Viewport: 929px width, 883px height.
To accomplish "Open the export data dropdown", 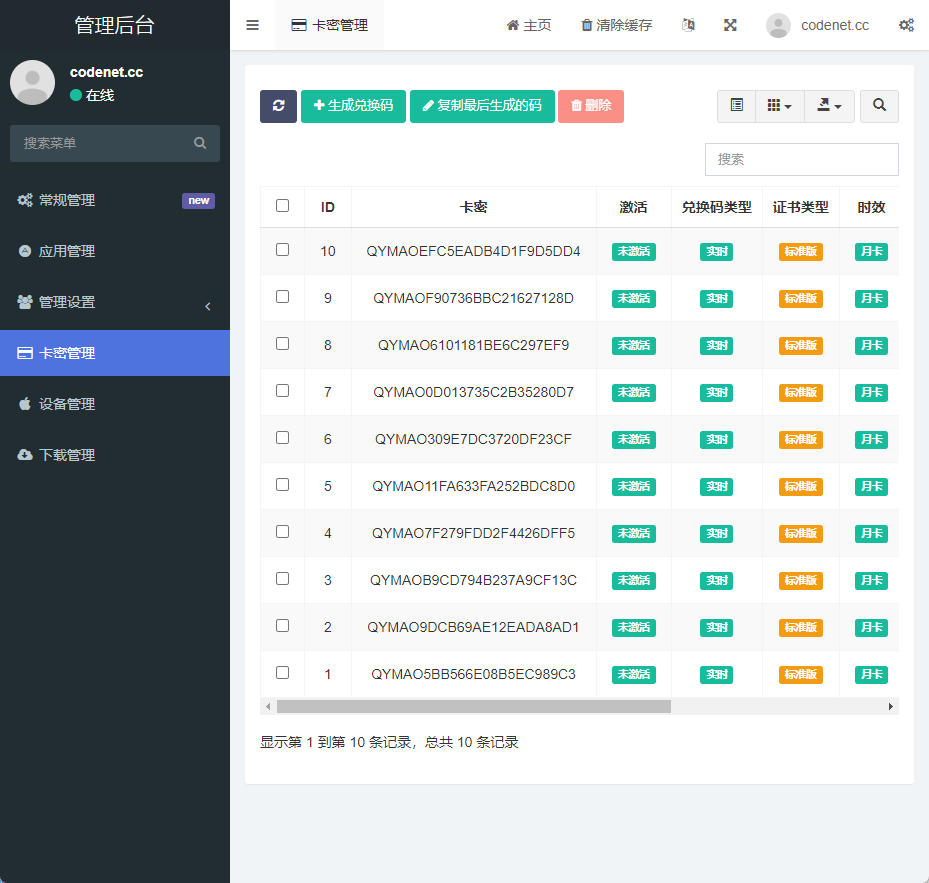I will click(x=829, y=106).
